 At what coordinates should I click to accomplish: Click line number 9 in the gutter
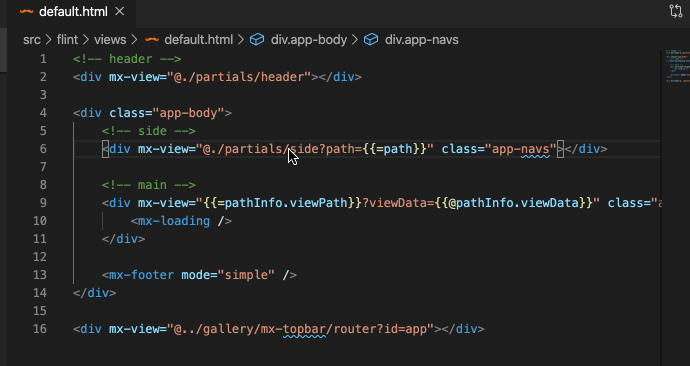tap(43, 203)
